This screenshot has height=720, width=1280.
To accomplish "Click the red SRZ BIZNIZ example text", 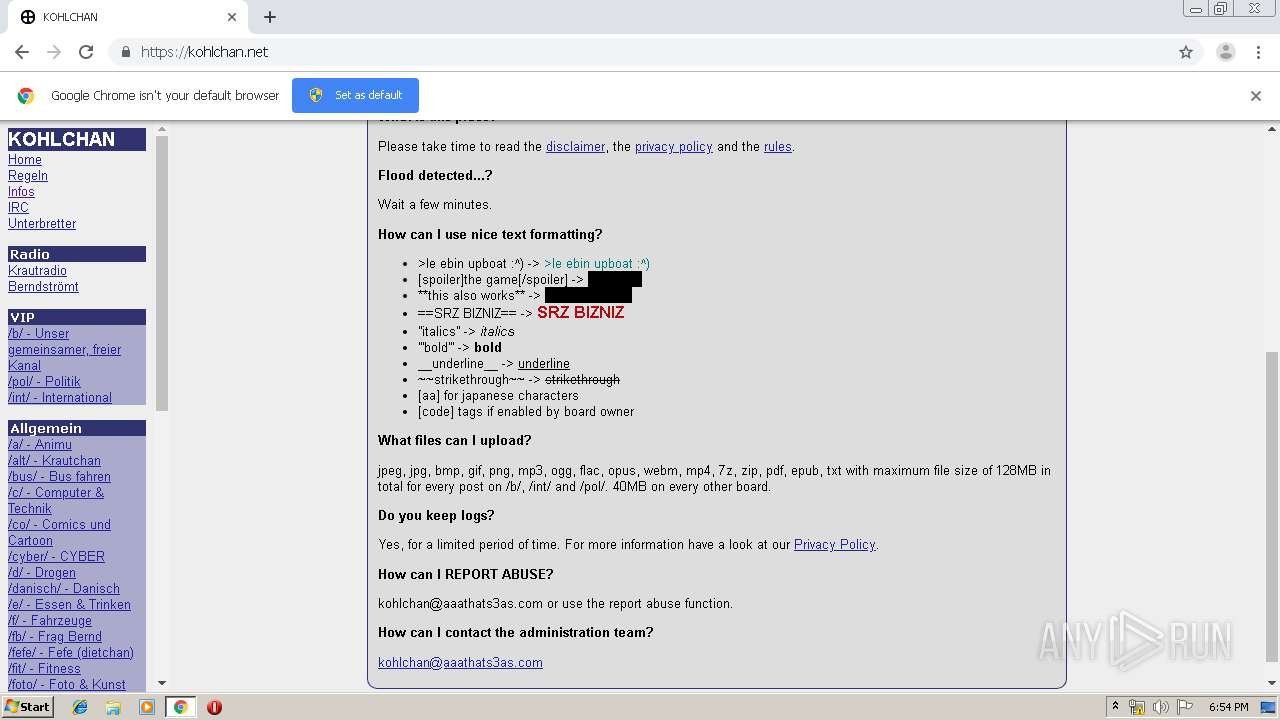I will point(580,313).
